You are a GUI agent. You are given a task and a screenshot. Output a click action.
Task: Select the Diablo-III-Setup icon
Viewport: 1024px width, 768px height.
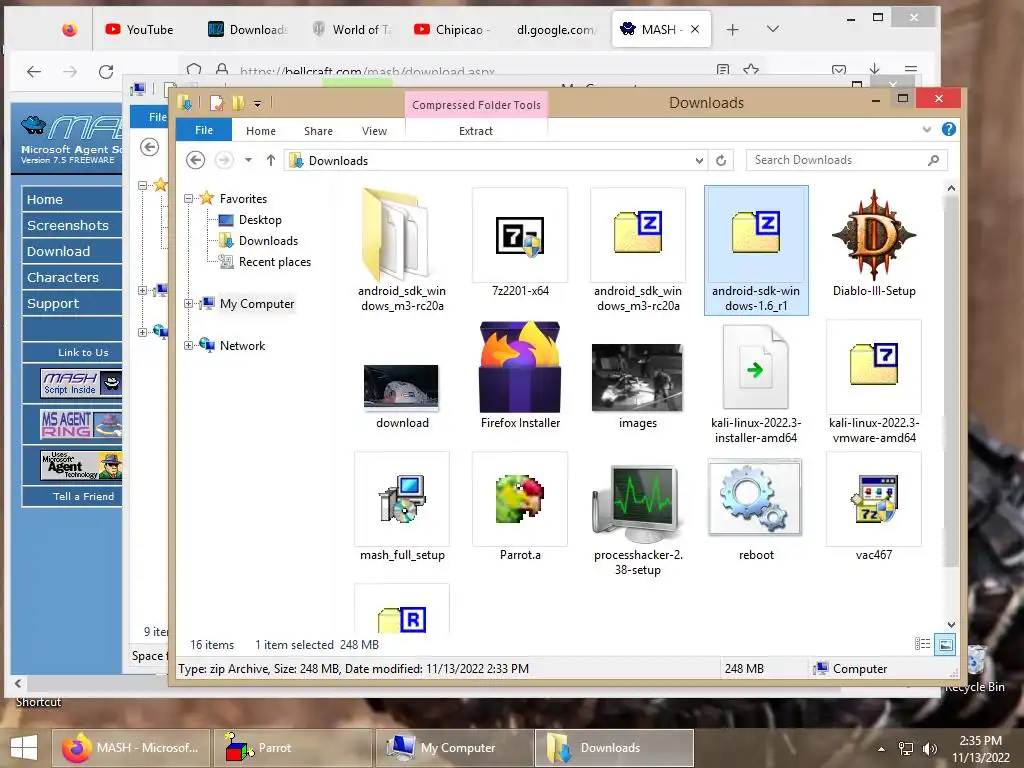click(x=874, y=244)
